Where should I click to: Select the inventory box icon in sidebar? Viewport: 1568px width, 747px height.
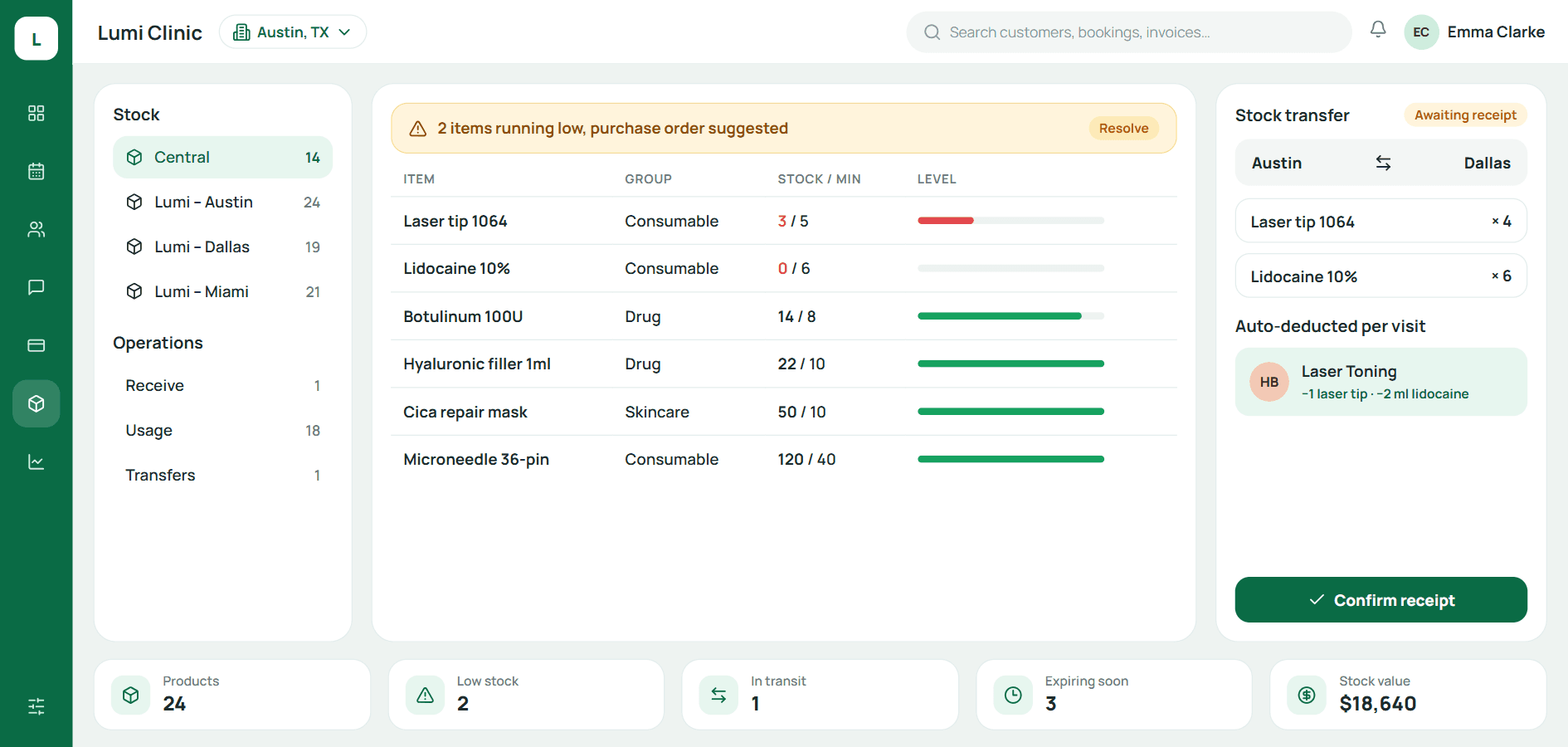(36, 403)
